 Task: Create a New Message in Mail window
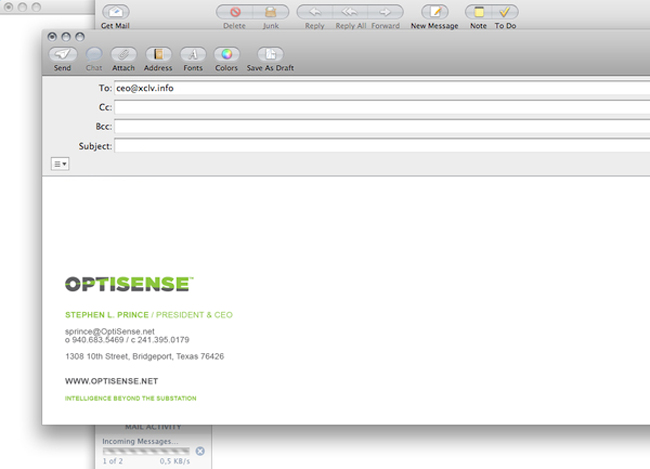434,12
